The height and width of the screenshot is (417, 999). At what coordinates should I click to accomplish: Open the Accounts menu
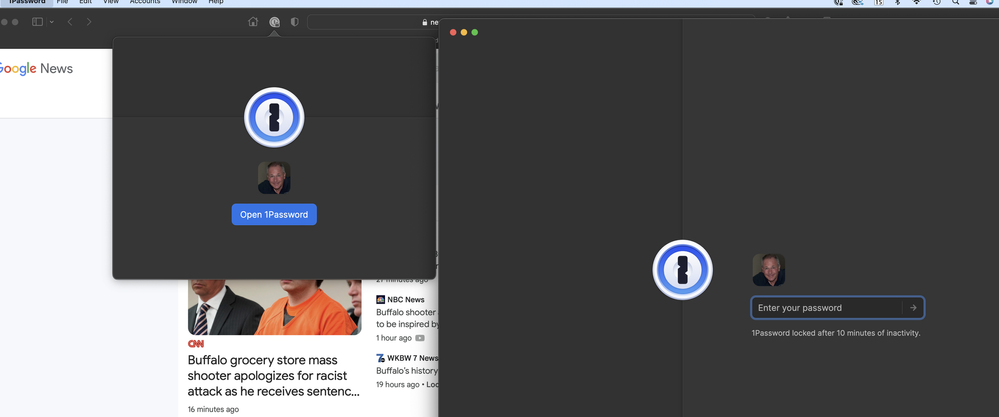click(145, 3)
